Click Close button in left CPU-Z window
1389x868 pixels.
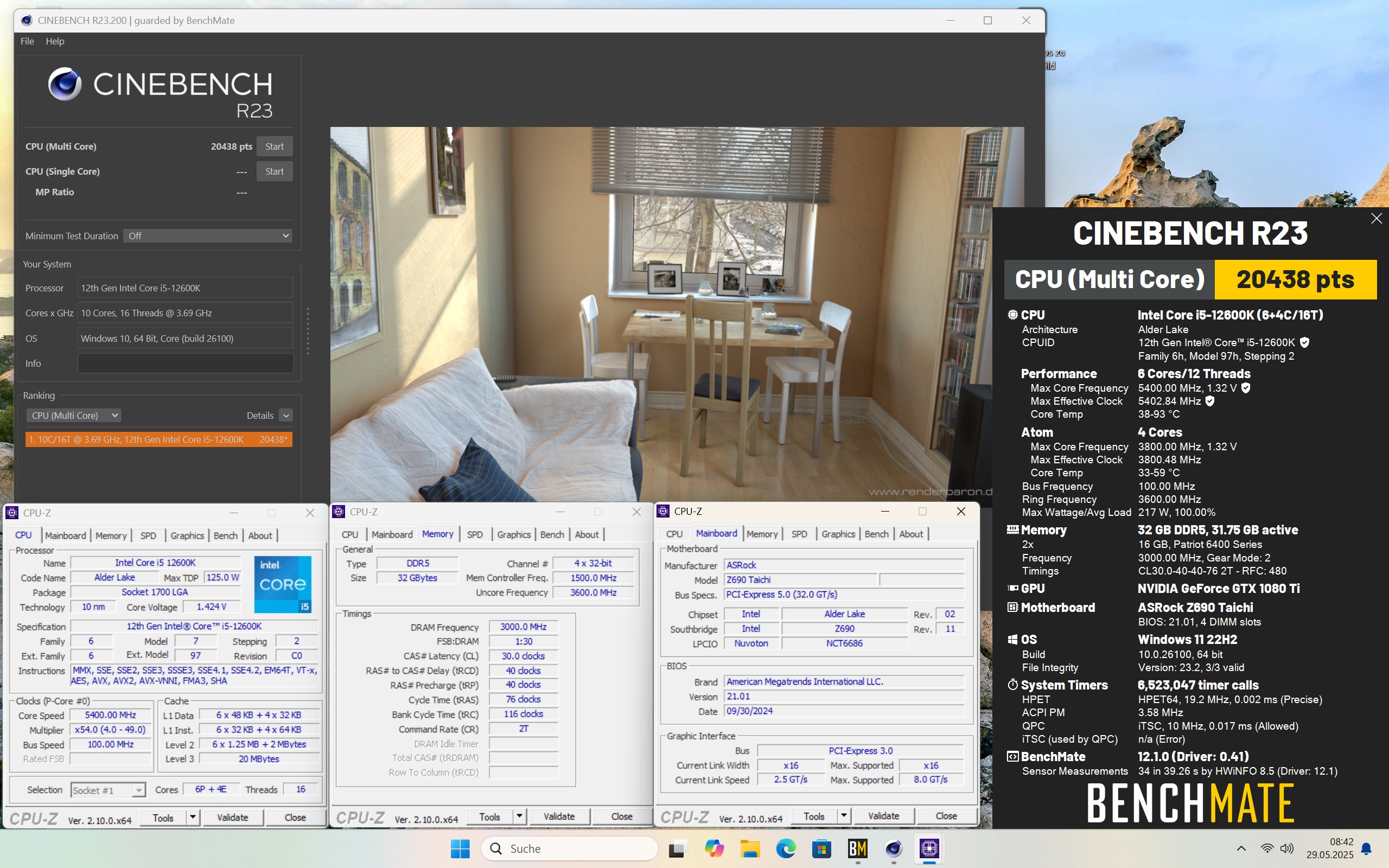(295, 818)
